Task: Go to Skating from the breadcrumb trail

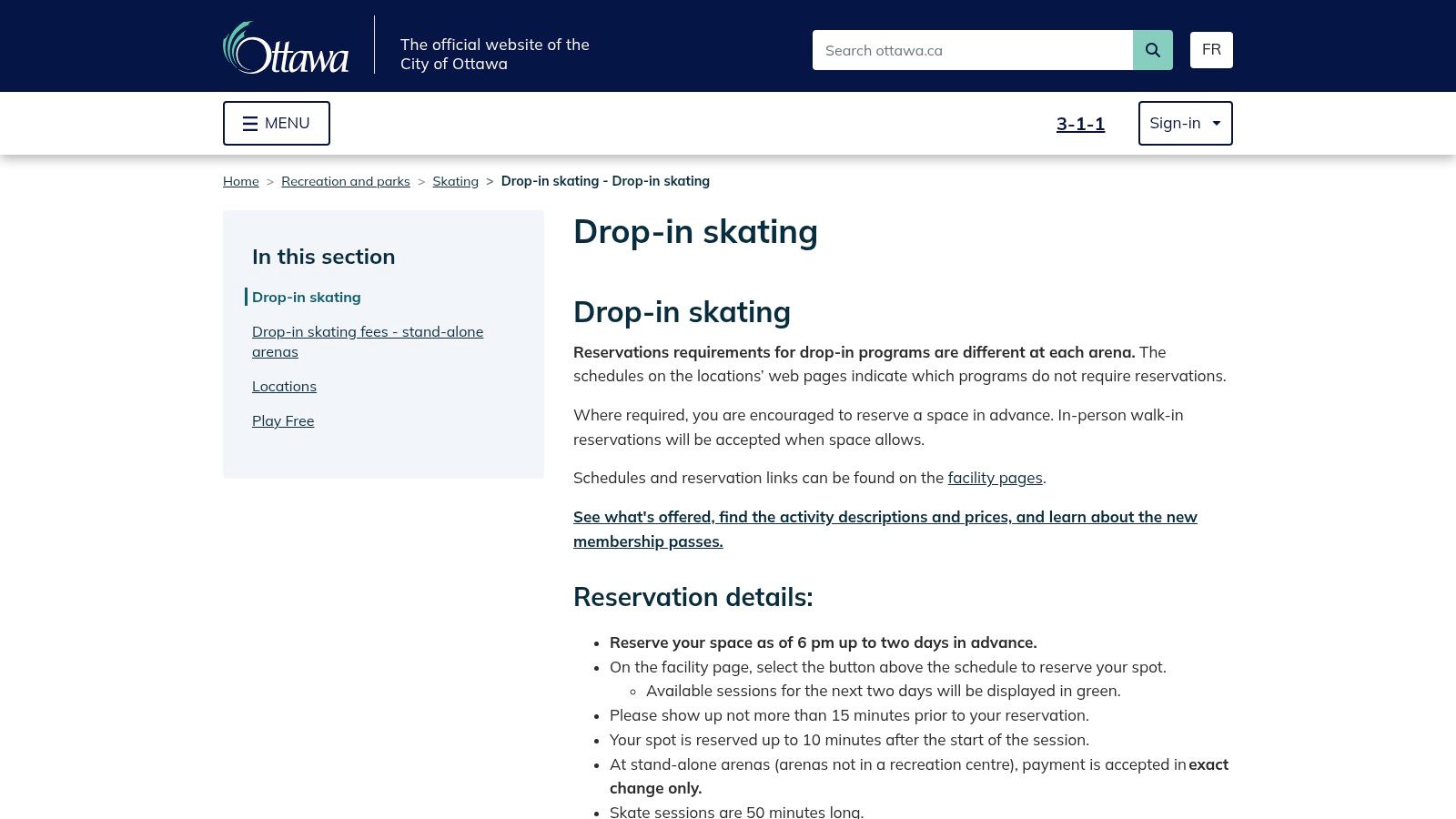Action: (x=455, y=181)
